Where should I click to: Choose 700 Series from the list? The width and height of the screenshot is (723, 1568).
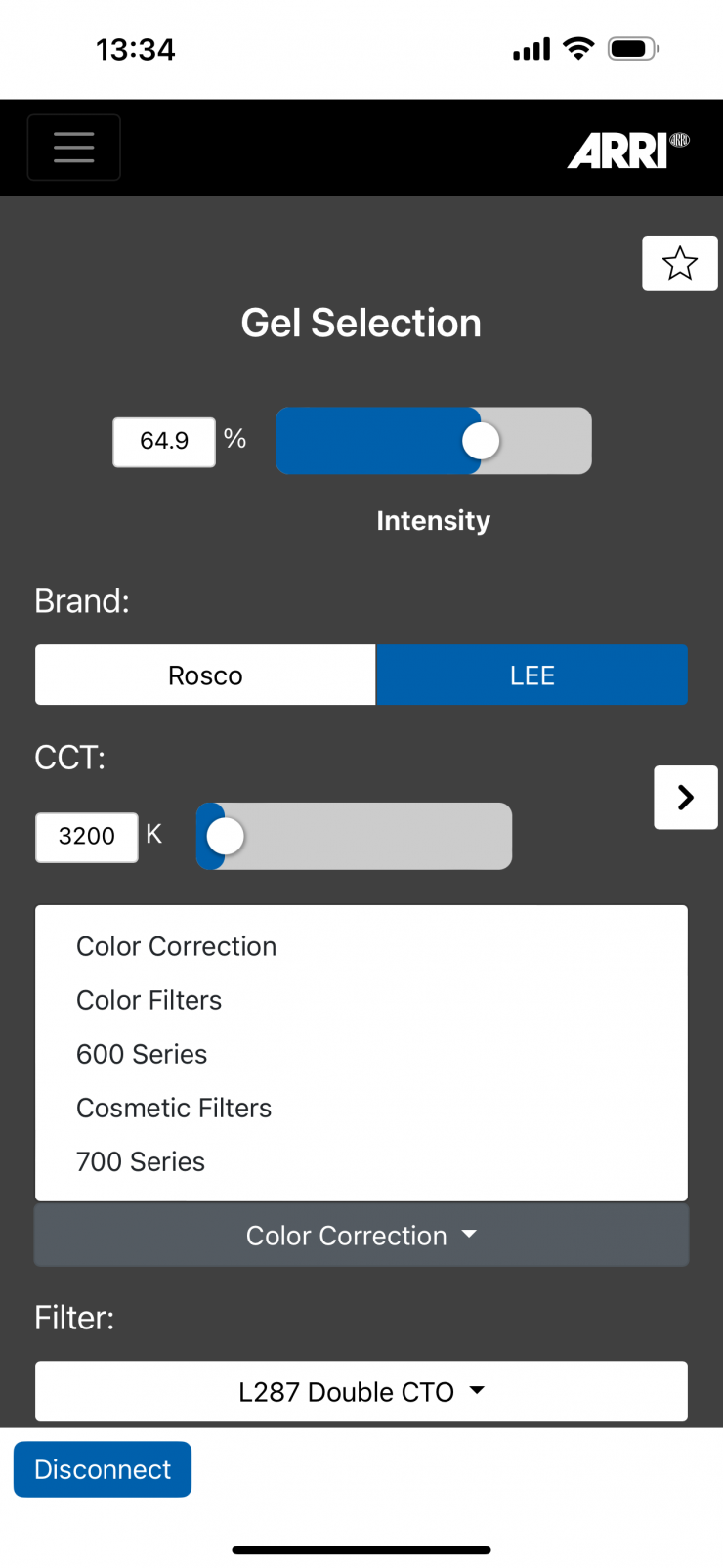pos(141,1161)
